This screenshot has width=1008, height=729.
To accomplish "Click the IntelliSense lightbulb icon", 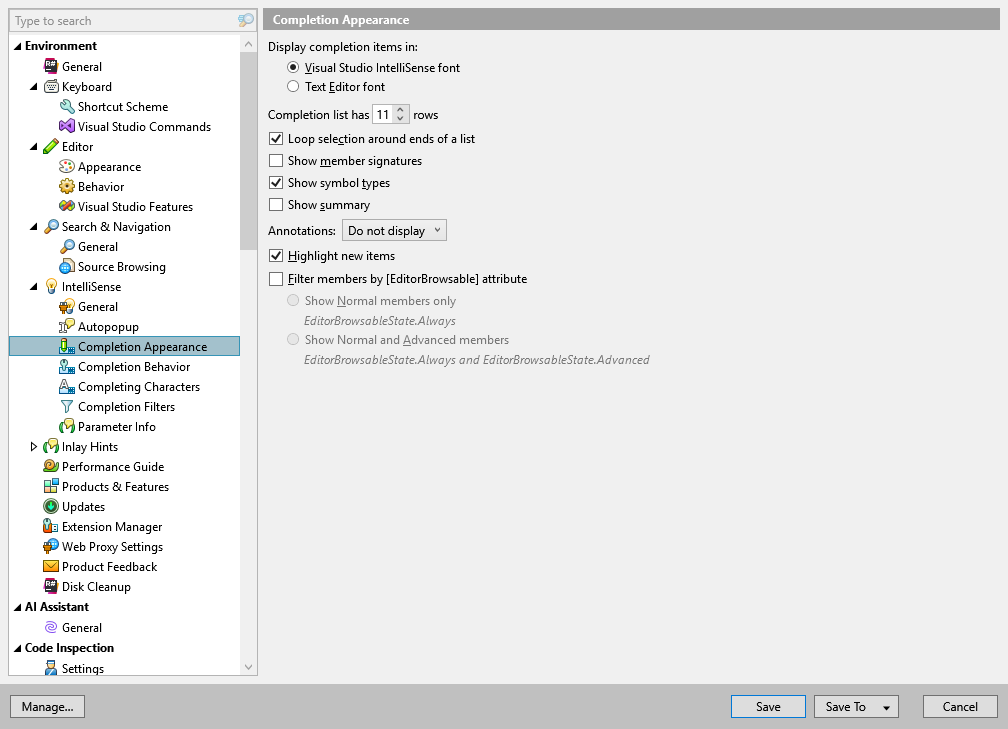I will pyautogui.click(x=51, y=286).
